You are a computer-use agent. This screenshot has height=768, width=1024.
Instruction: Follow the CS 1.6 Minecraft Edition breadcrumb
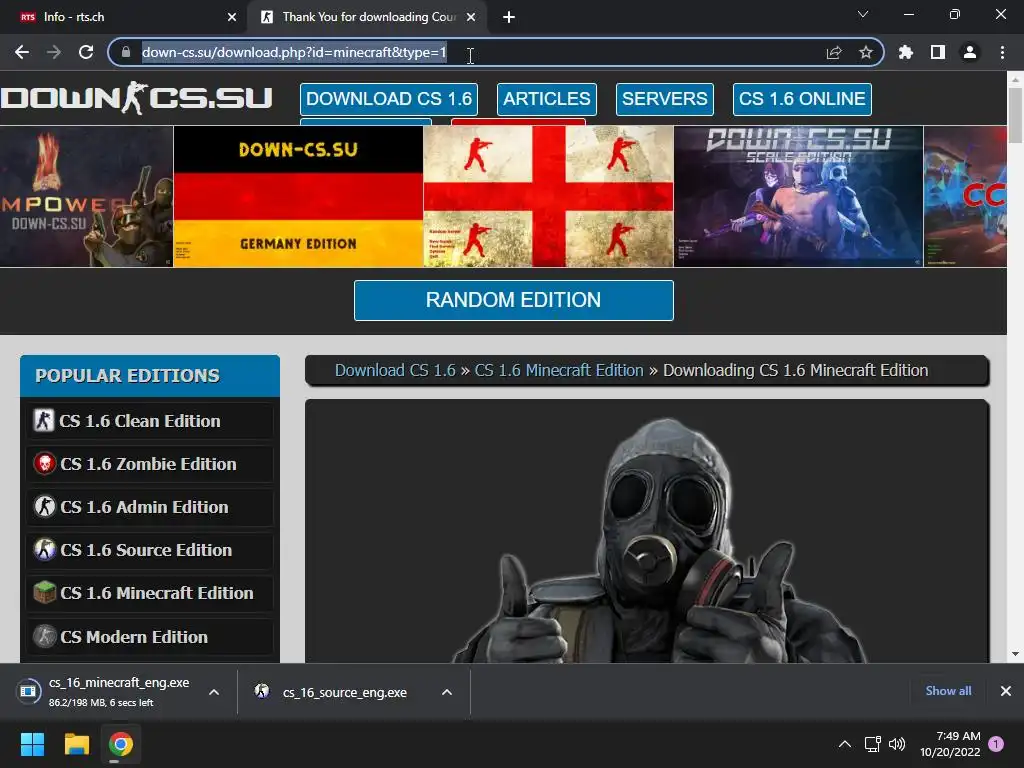tap(559, 370)
